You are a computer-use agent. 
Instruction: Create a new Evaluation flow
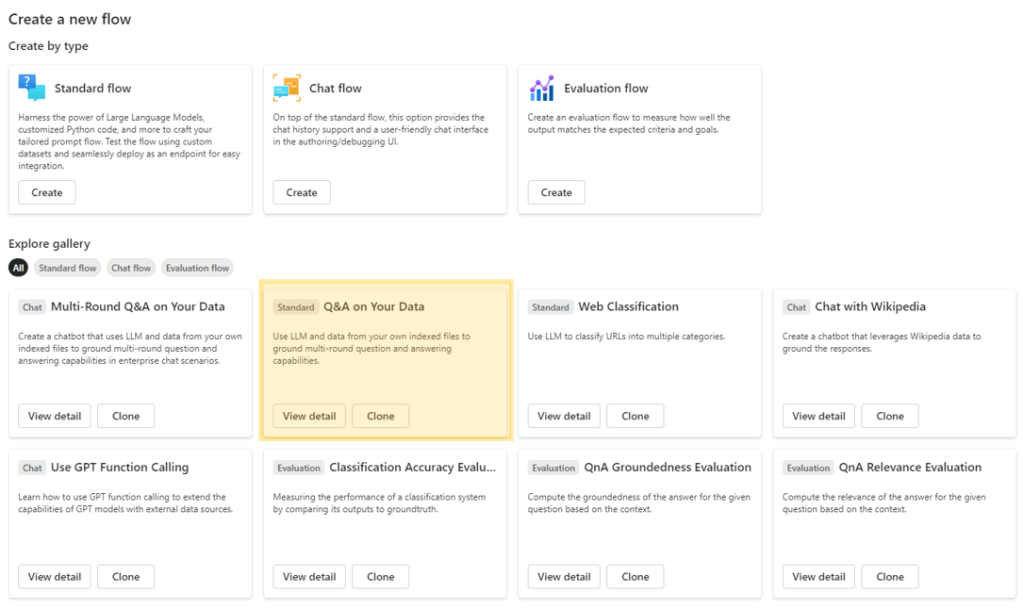tap(556, 192)
